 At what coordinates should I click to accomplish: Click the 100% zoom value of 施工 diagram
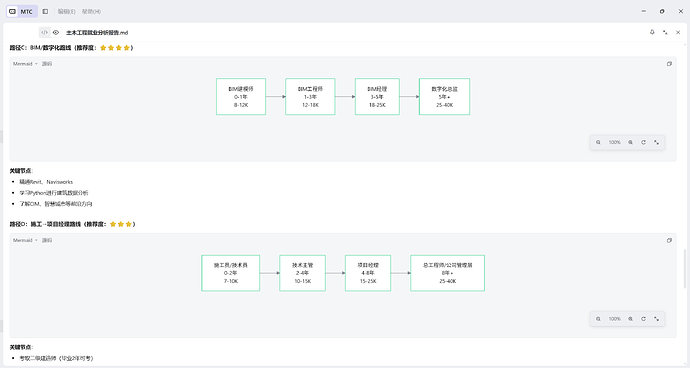[x=614, y=319]
